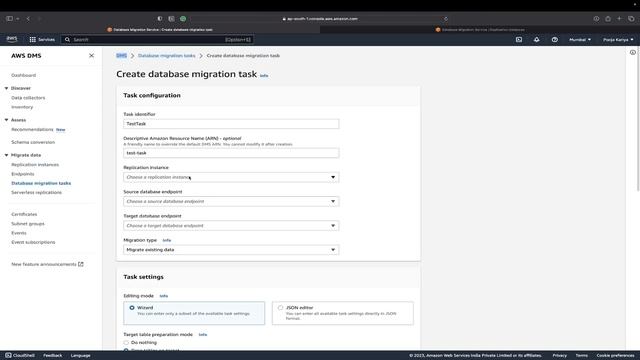Open Database migration tasks in the sidebar
The image size is (640, 360).
tap(41, 183)
